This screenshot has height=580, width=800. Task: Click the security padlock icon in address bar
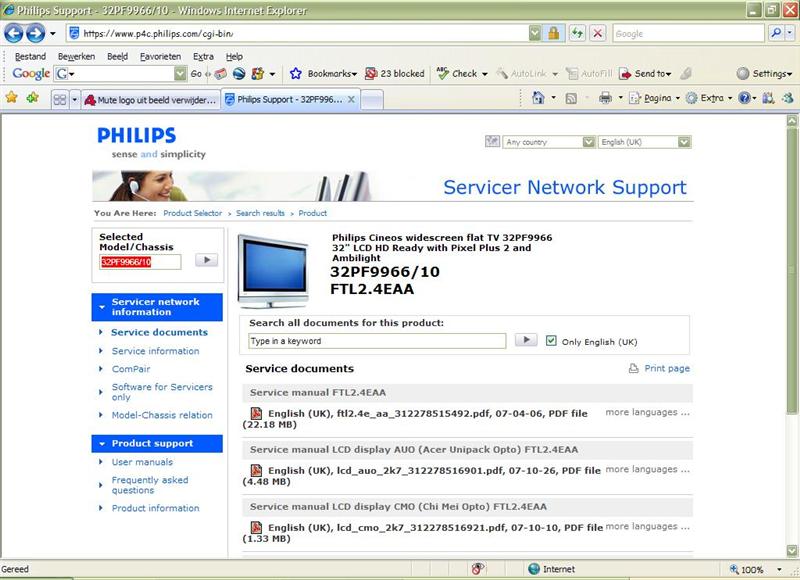(x=553, y=34)
